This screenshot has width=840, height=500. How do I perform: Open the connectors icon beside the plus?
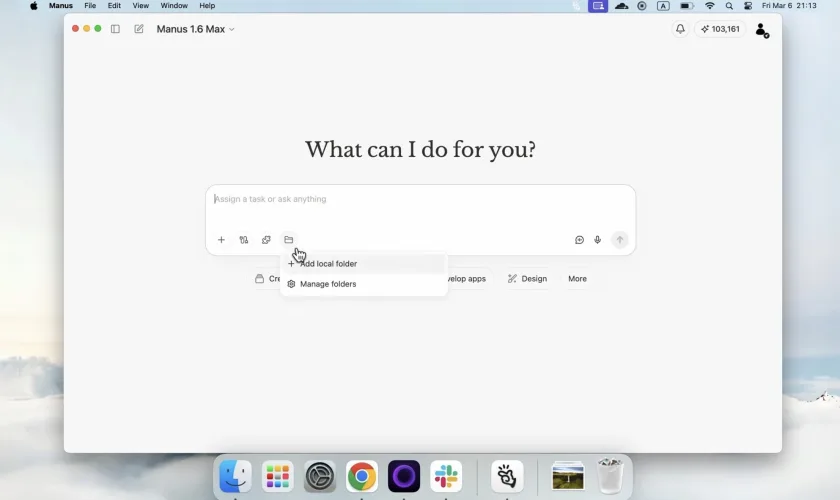tap(244, 240)
